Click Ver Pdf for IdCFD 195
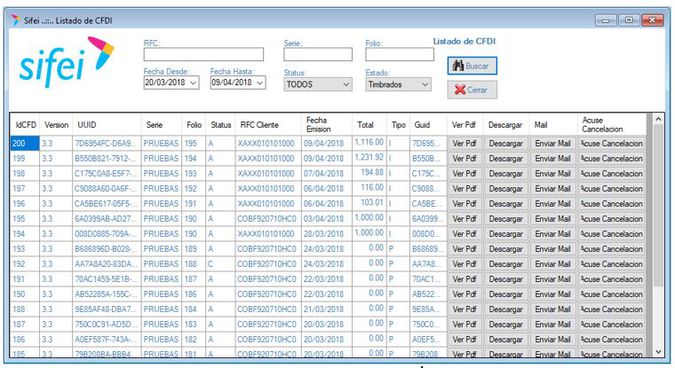The image size is (675, 368). pyautogui.click(x=464, y=219)
